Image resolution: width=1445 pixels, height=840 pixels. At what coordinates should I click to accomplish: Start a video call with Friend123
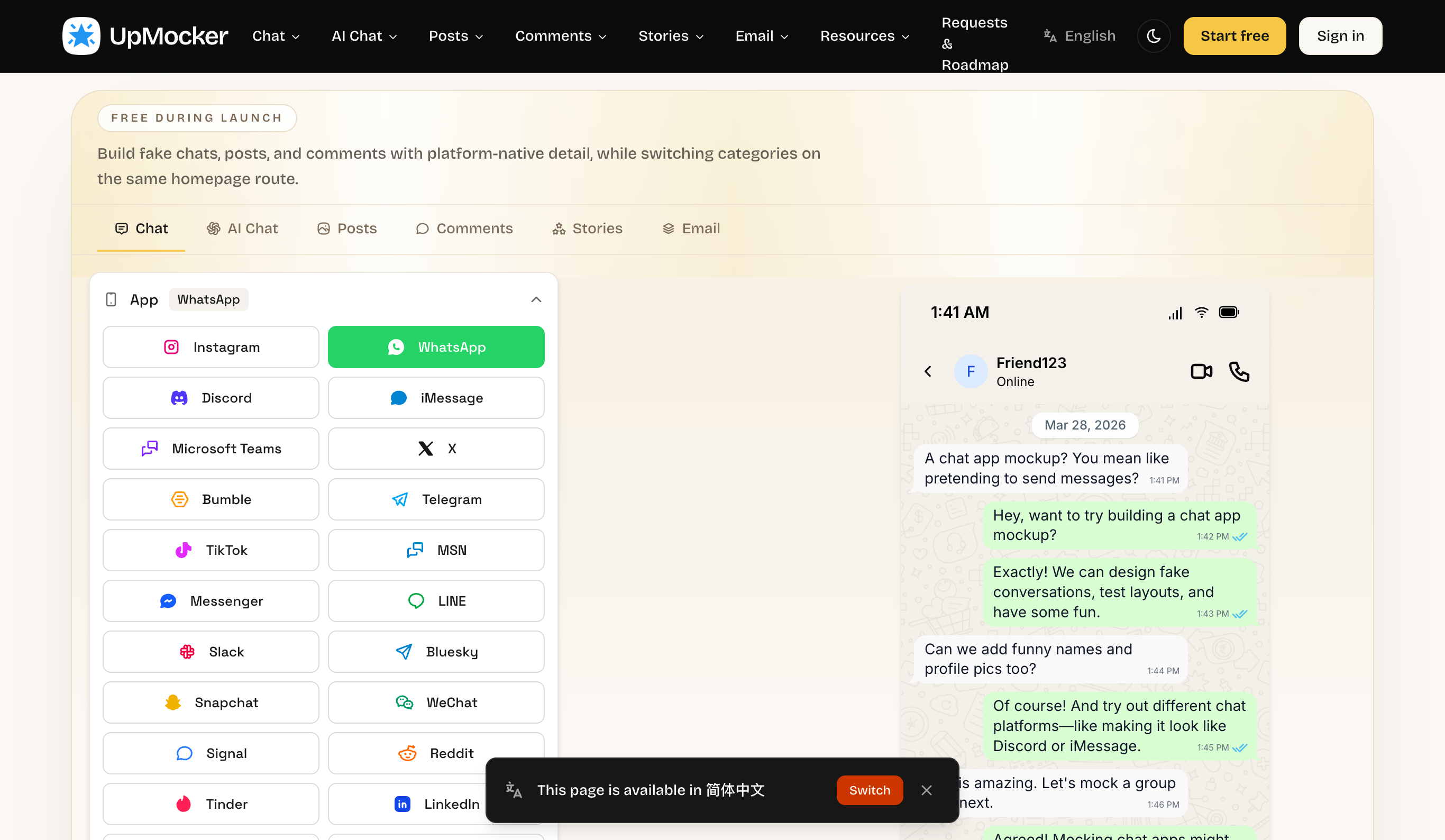tap(1201, 371)
